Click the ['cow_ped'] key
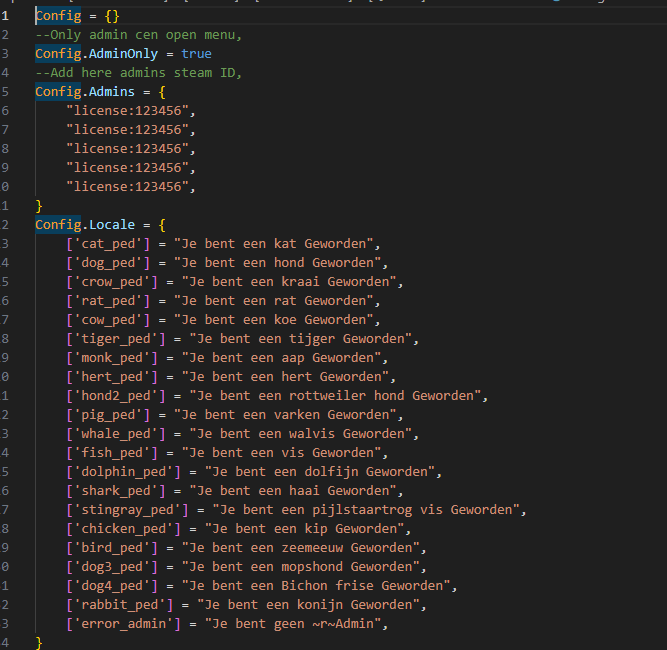 [x=108, y=320]
